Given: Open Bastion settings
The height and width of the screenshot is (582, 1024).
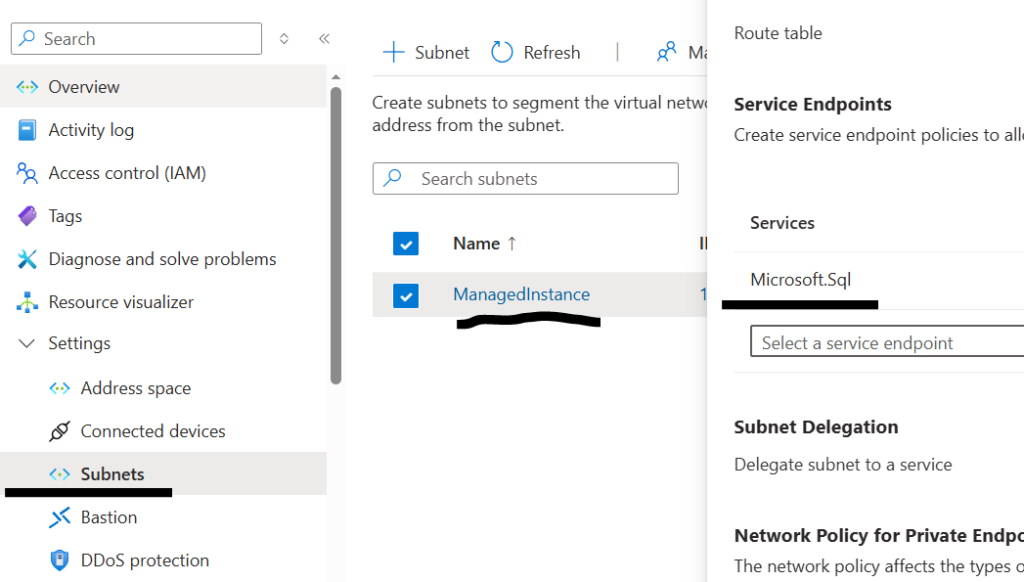Looking at the screenshot, I should coord(163,517).
